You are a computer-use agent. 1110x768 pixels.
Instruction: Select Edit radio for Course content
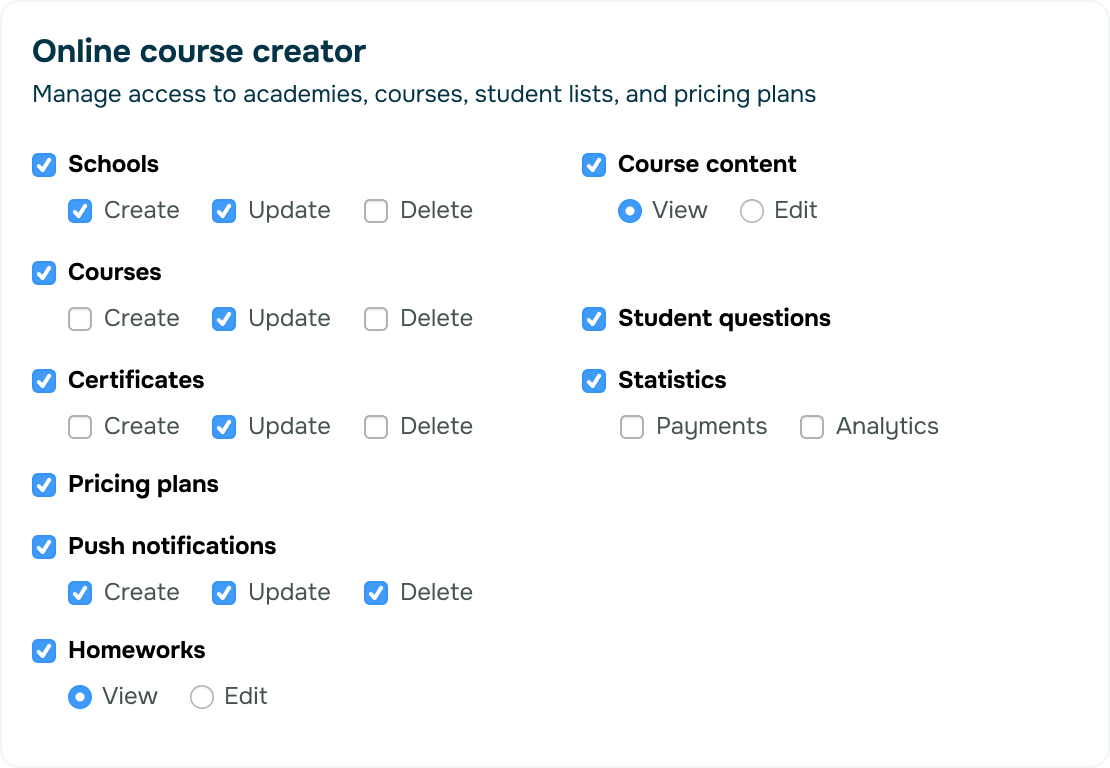point(752,211)
